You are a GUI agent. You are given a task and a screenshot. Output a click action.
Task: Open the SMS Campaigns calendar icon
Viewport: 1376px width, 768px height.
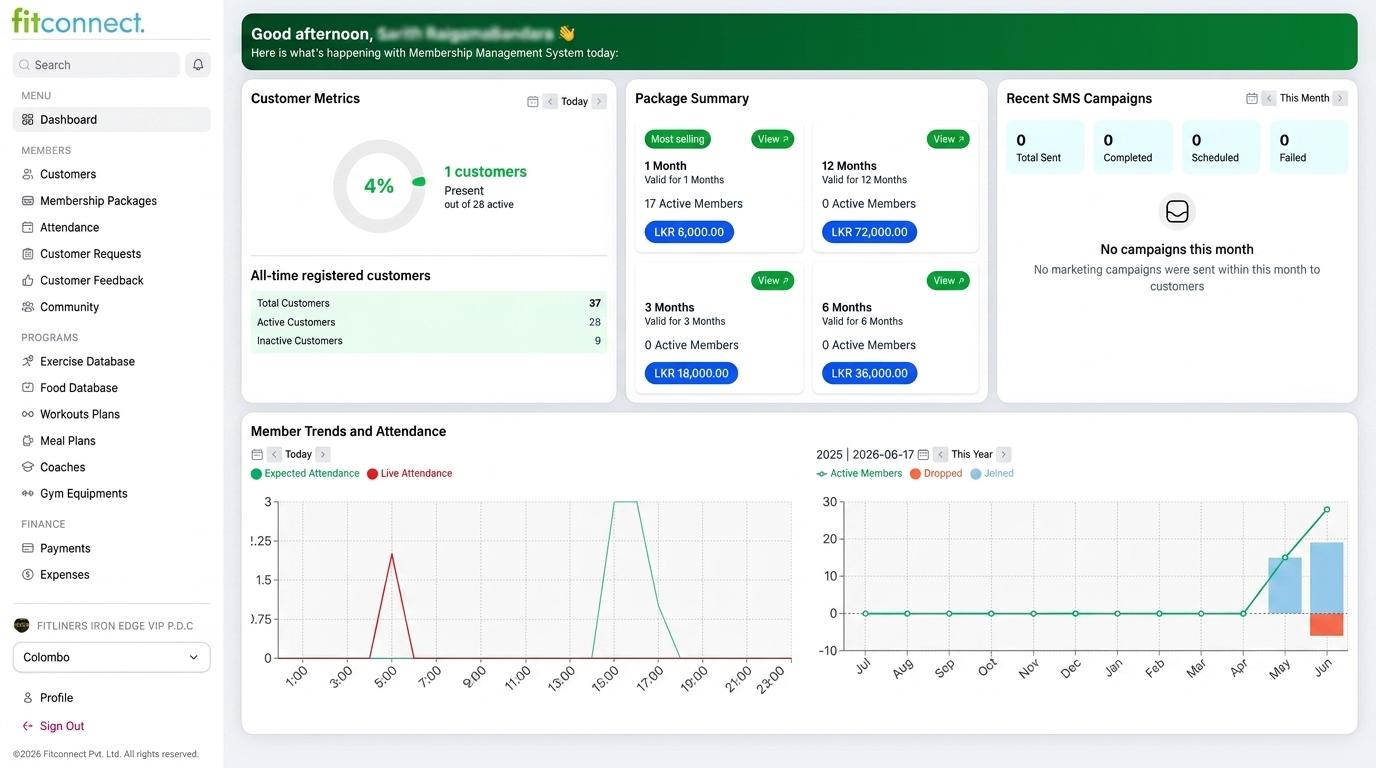tap(1251, 98)
